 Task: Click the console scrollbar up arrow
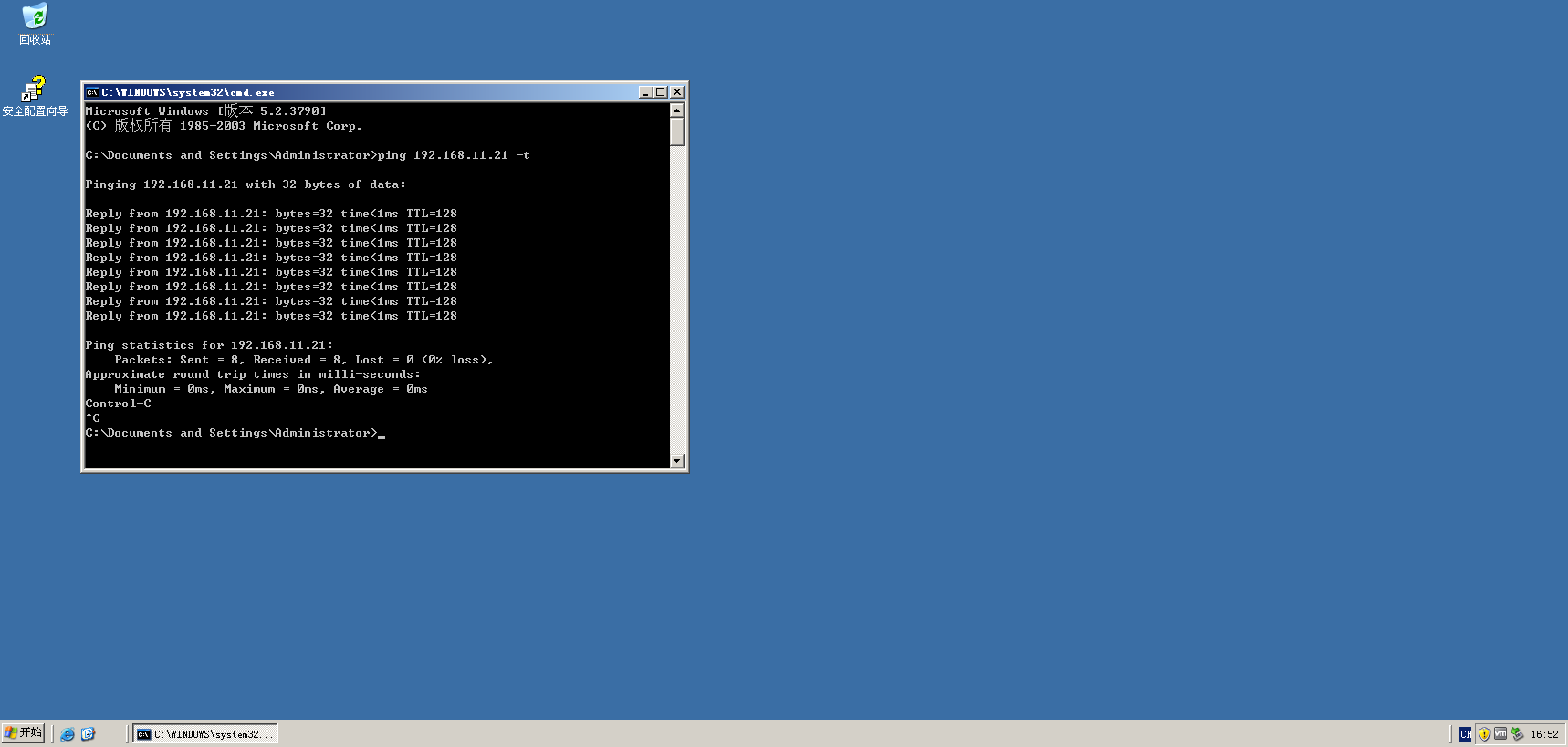click(x=676, y=110)
